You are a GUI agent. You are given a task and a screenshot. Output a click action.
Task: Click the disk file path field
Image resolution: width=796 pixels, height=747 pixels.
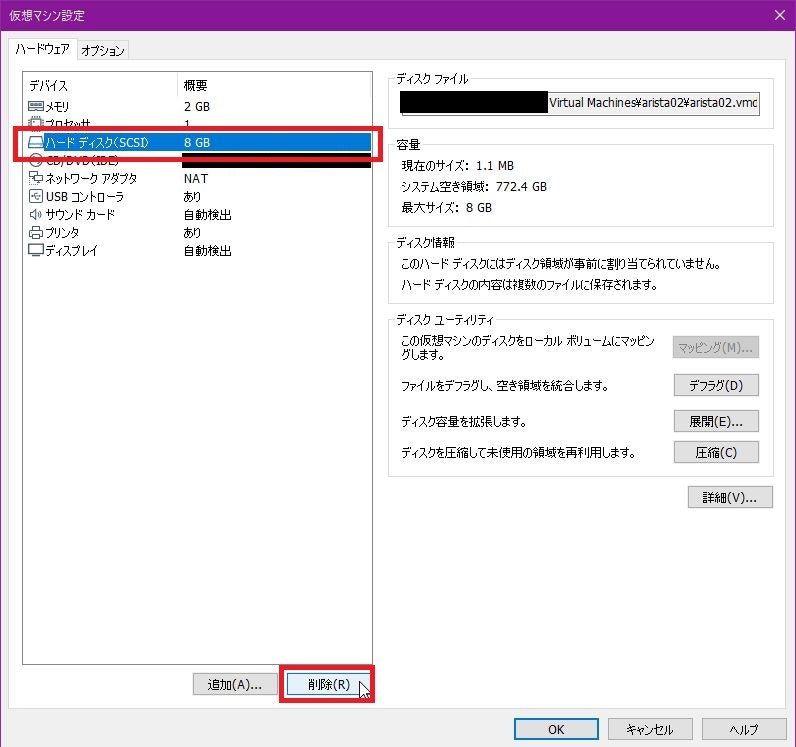pyautogui.click(x=579, y=103)
